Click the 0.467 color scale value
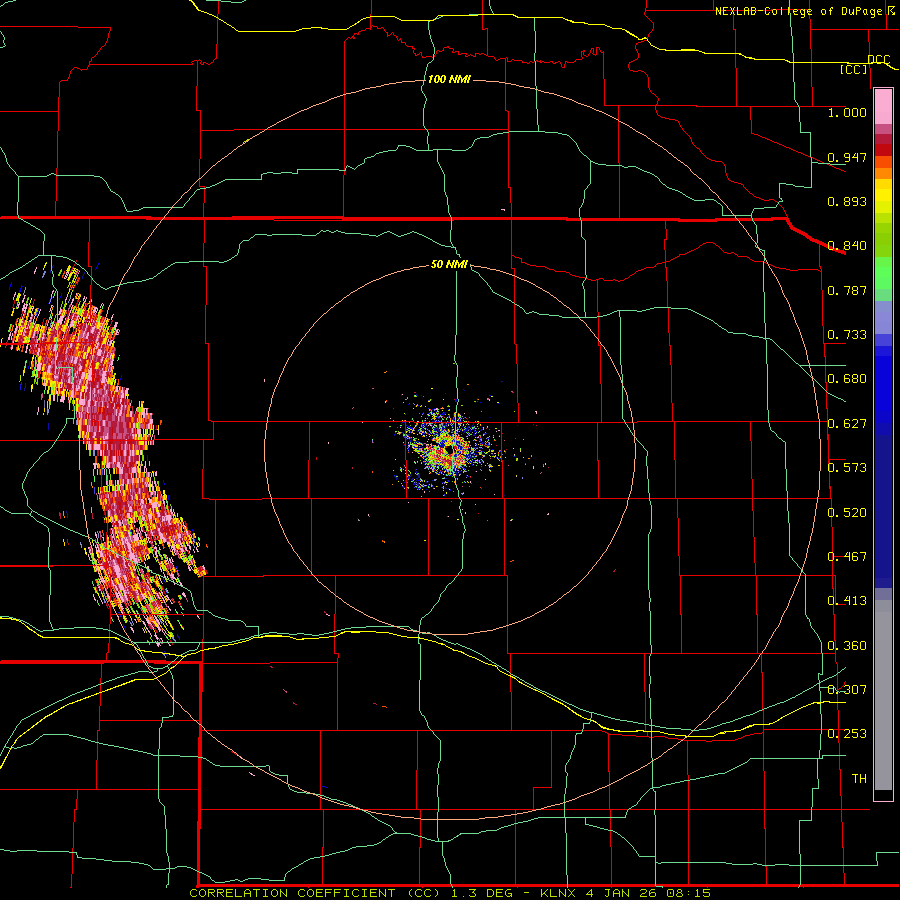This screenshot has width=900, height=900. pos(847,557)
